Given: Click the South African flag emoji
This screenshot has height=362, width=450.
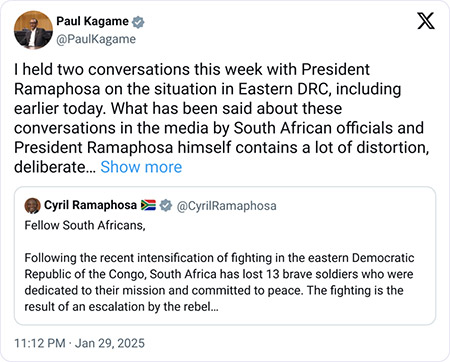Looking at the screenshot, I should 148,205.
